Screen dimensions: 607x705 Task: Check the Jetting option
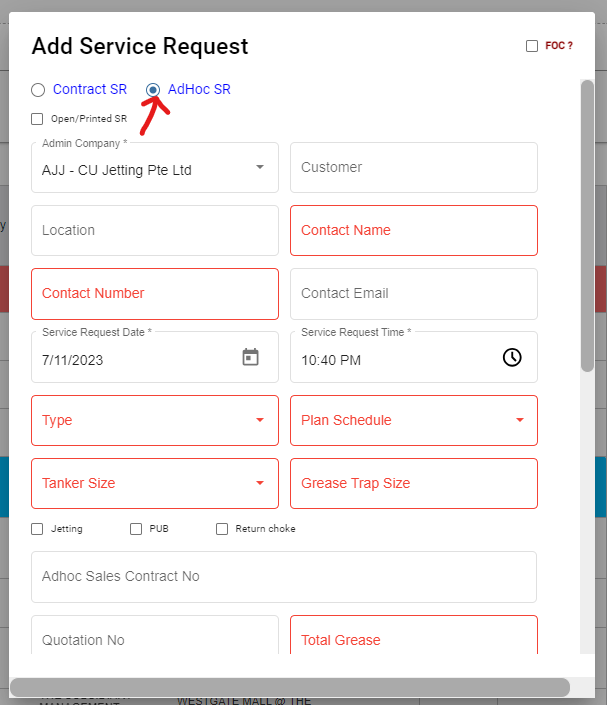37,529
